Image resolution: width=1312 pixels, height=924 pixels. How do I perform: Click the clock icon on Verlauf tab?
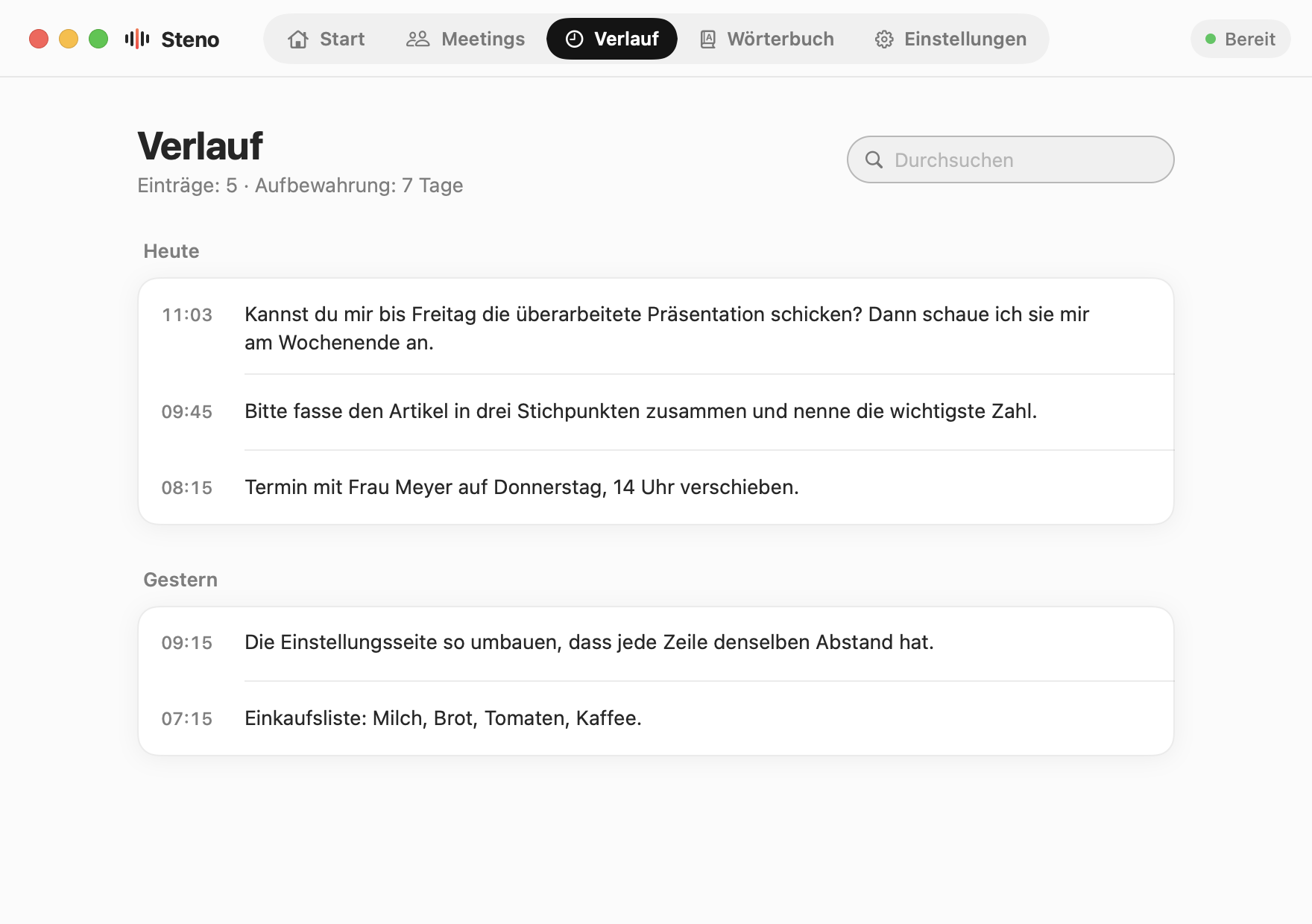tap(574, 39)
